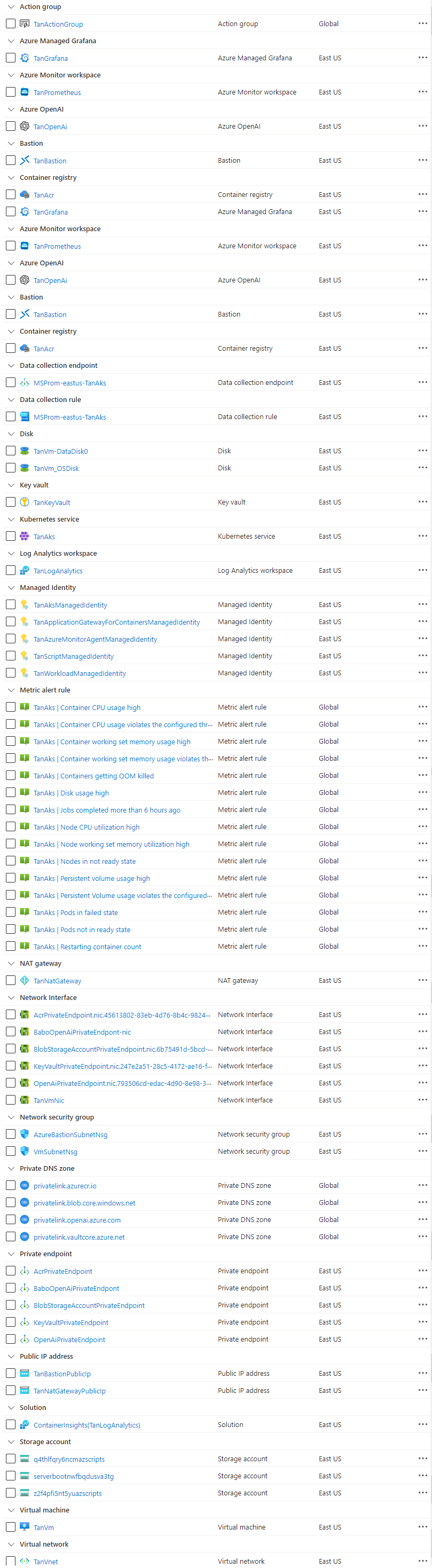Open the context menu for TanVm
The height and width of the screenshot is (1568, 432).
point(423,1526)
